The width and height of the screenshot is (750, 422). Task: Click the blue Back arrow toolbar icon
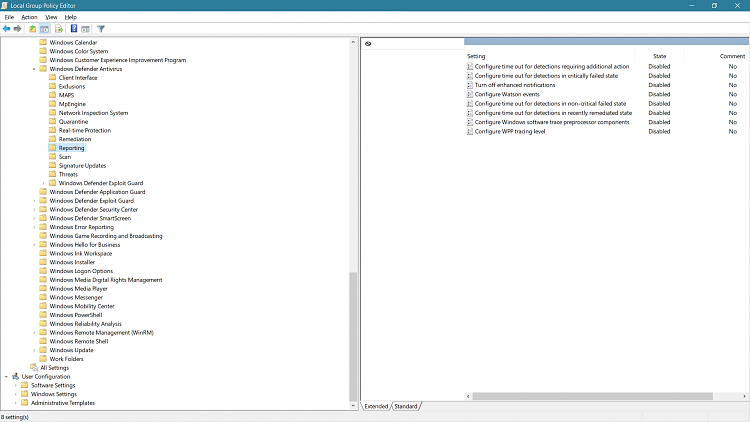(6, 29)
